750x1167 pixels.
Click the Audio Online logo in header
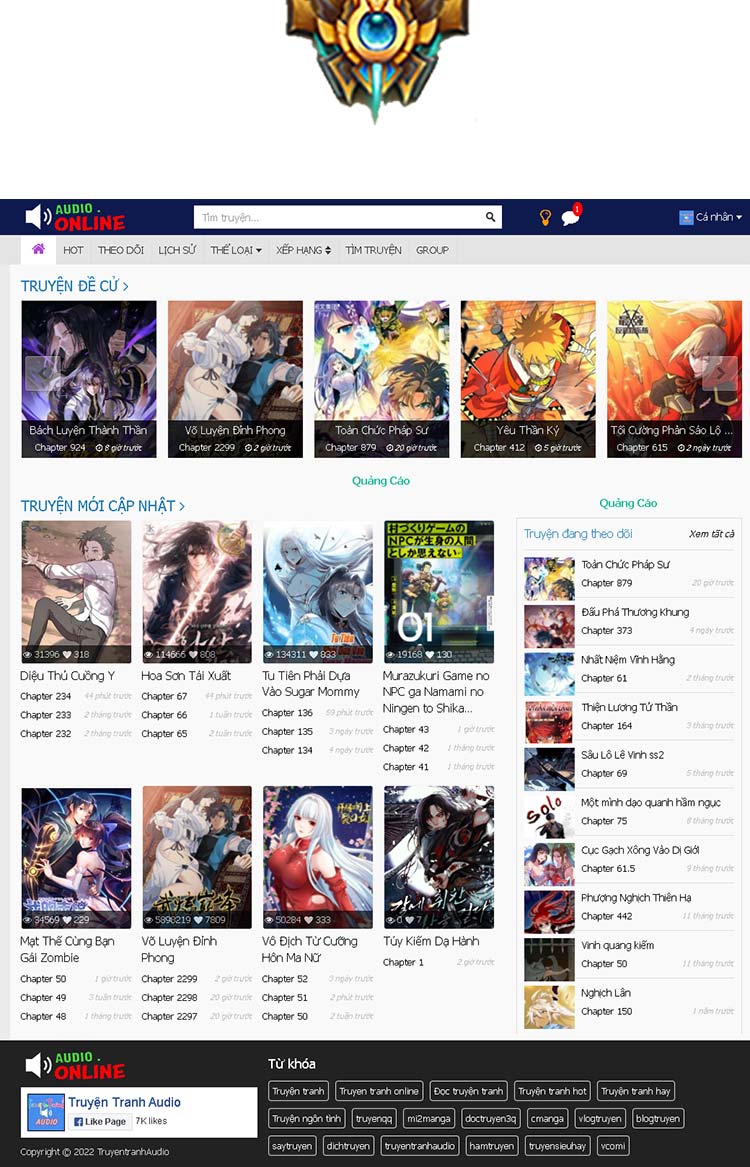coord(75,217)
